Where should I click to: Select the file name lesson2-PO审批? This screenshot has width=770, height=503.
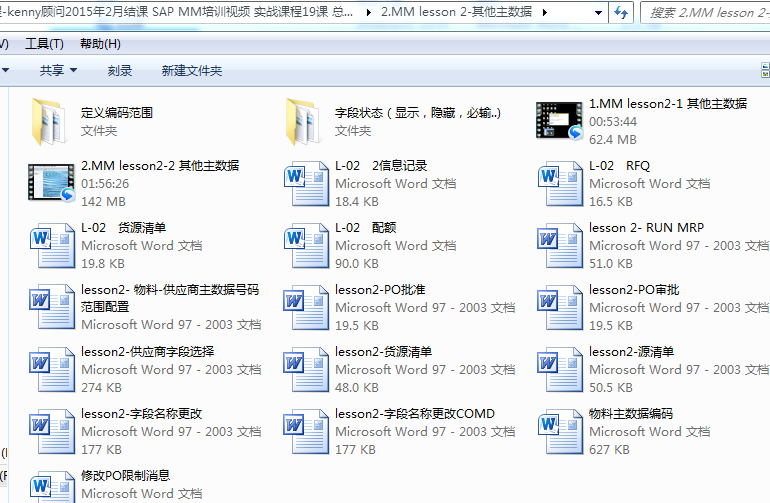click(634, 289)
